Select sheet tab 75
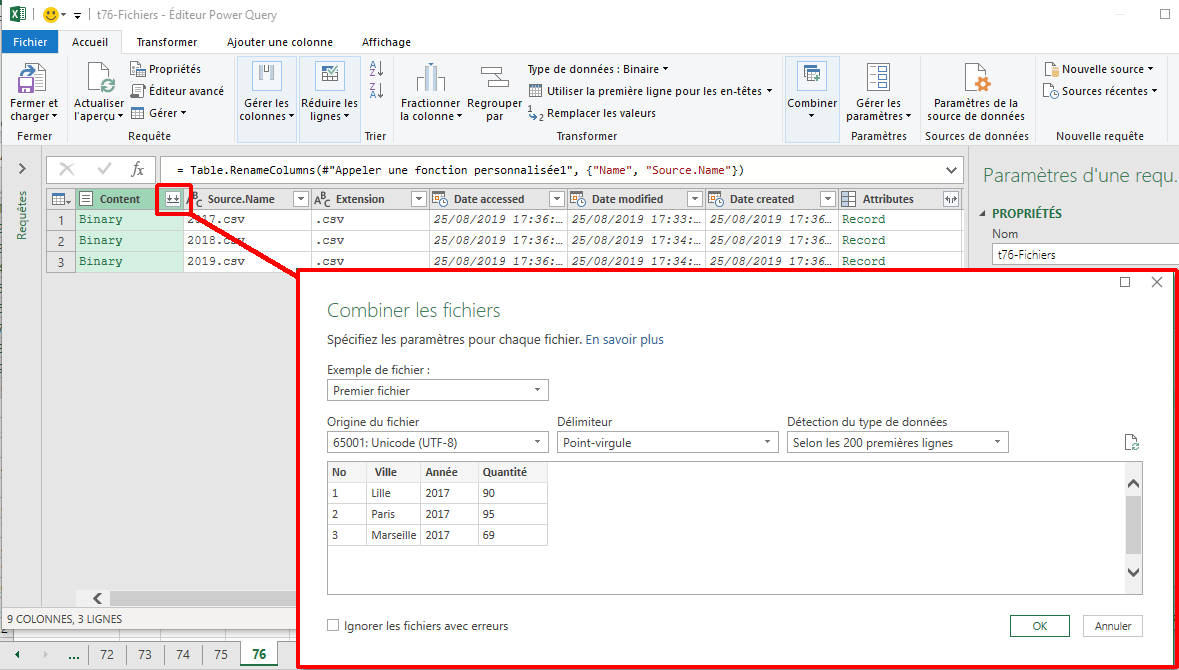 pyautogui.click(x=220, y=654)
